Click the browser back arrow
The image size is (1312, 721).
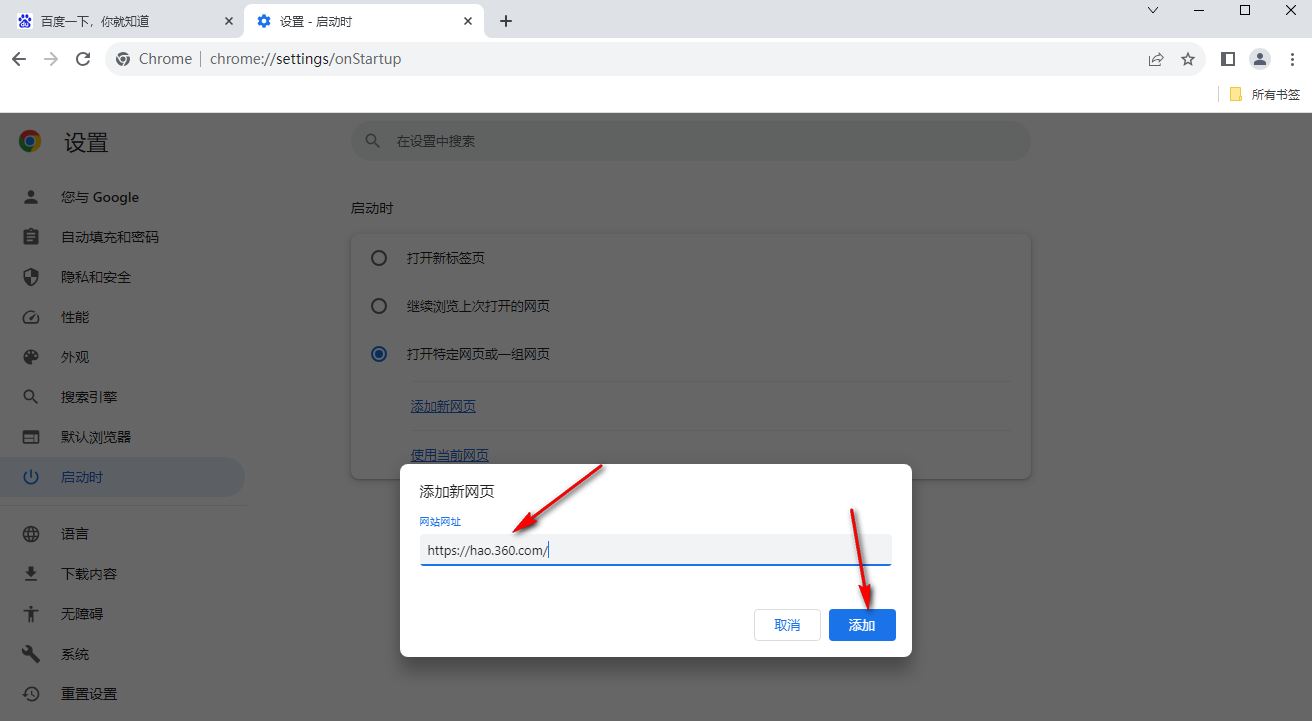pos(19,59)
